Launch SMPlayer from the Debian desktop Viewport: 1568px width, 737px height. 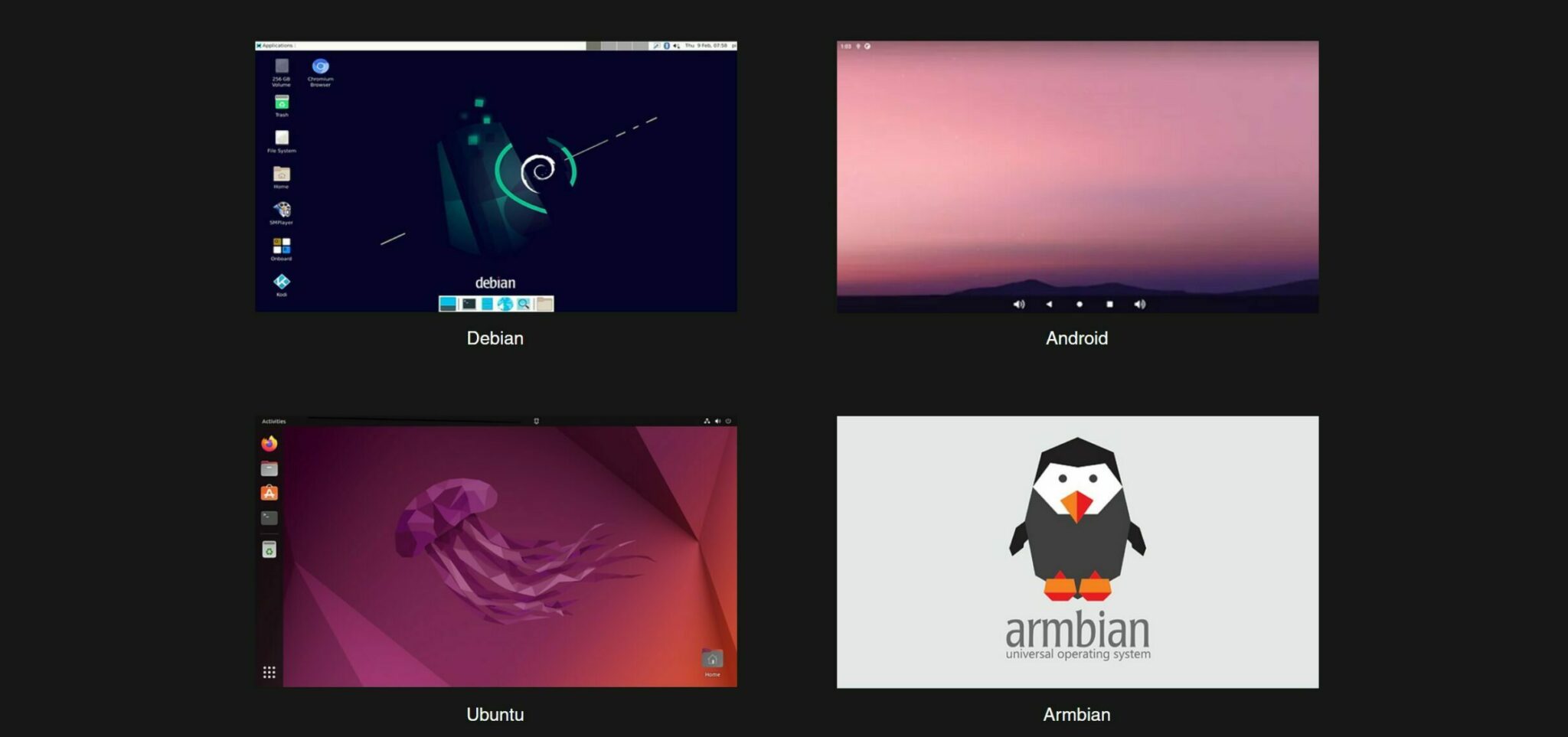point(282,210)
